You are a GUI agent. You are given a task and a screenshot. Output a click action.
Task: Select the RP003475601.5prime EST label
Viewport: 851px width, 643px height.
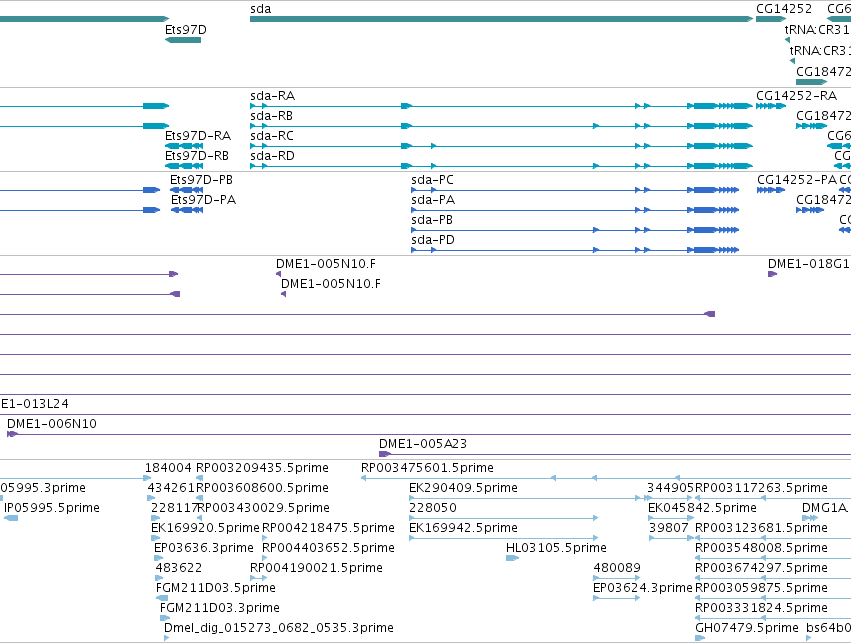(x=427, y=468)
